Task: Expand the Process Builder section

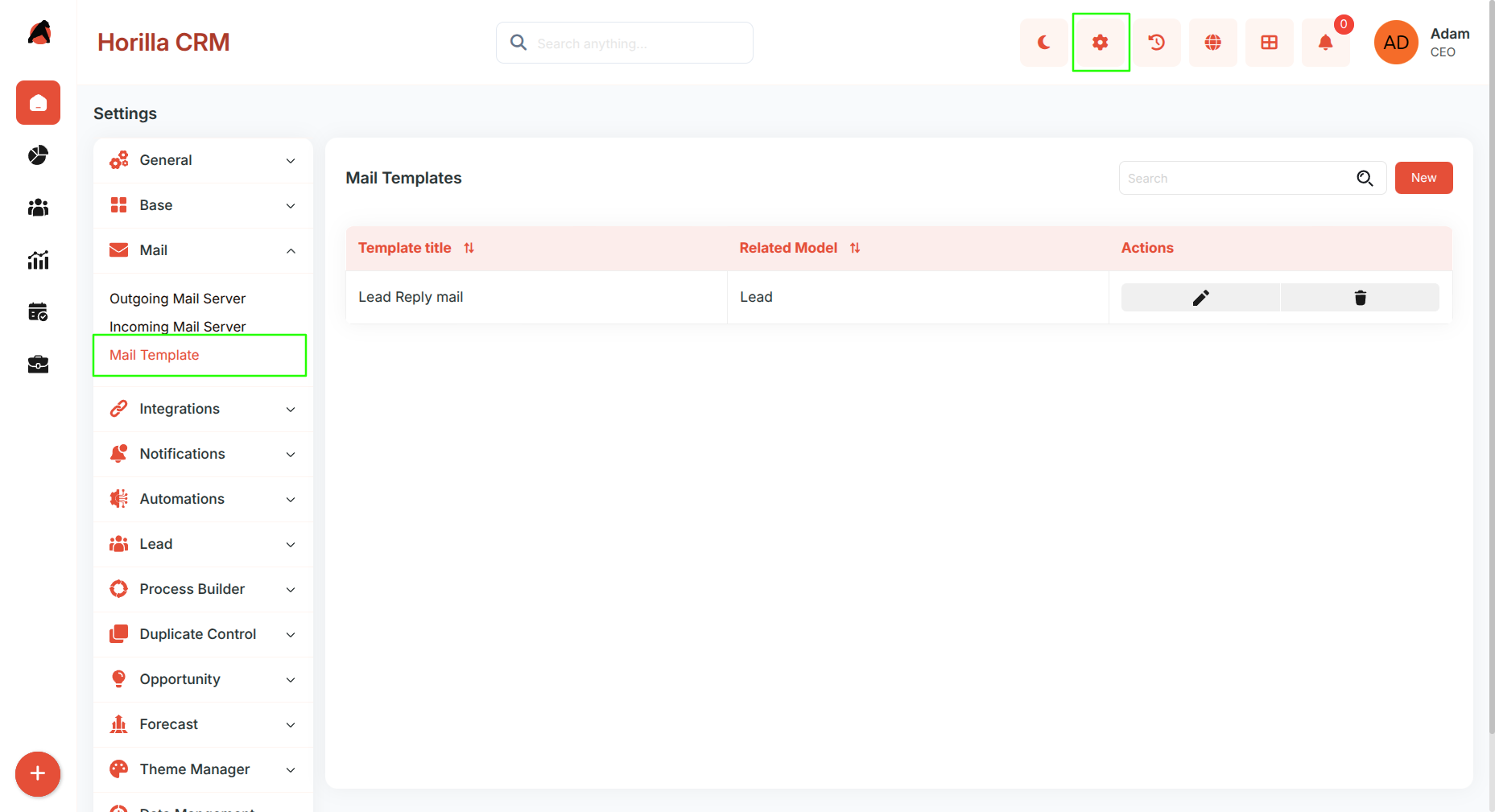Action: [203, 589]
